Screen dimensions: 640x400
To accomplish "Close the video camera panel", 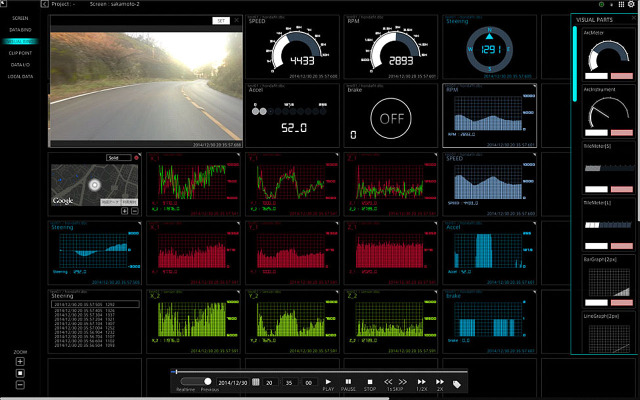I will tap(236, 20).
